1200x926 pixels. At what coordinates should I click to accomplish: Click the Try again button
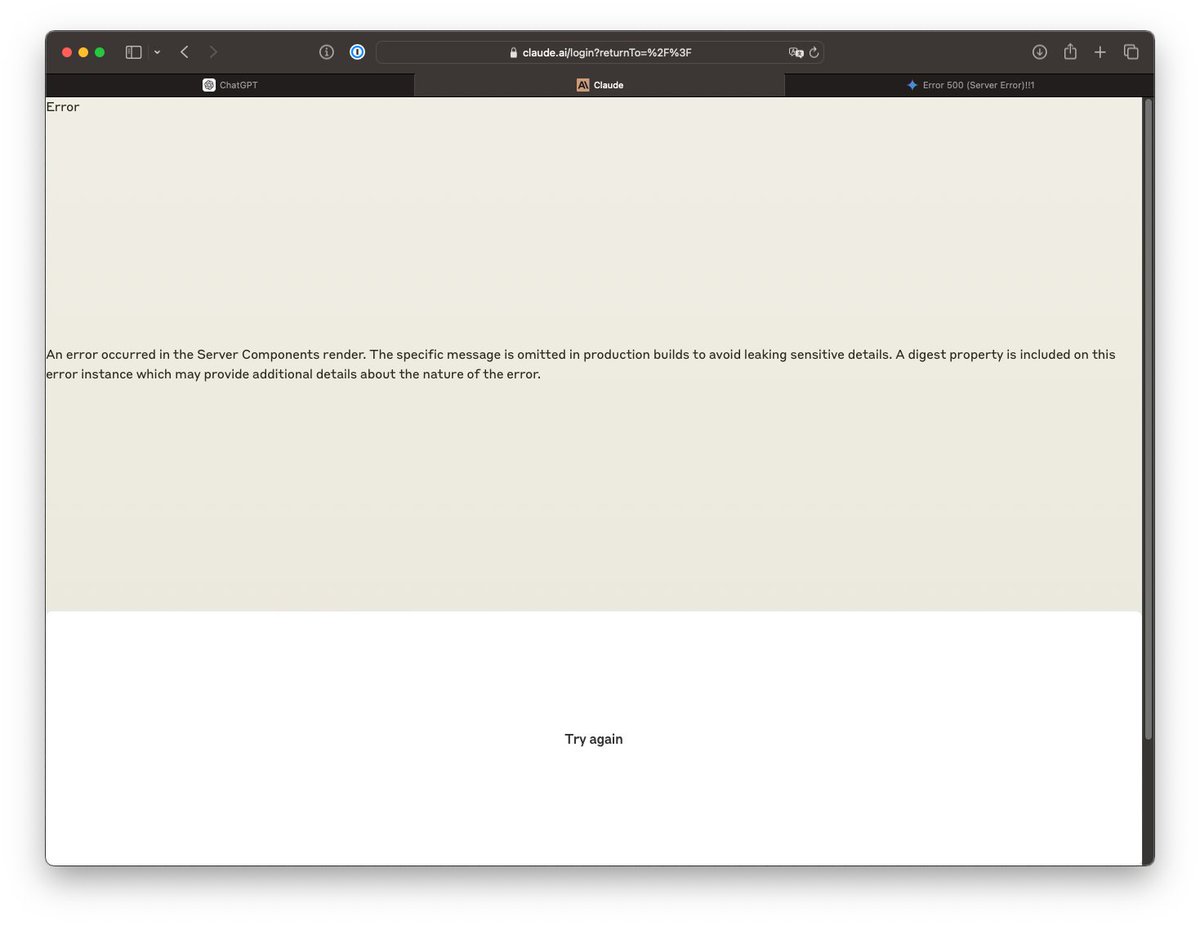(x=593, y=739)
